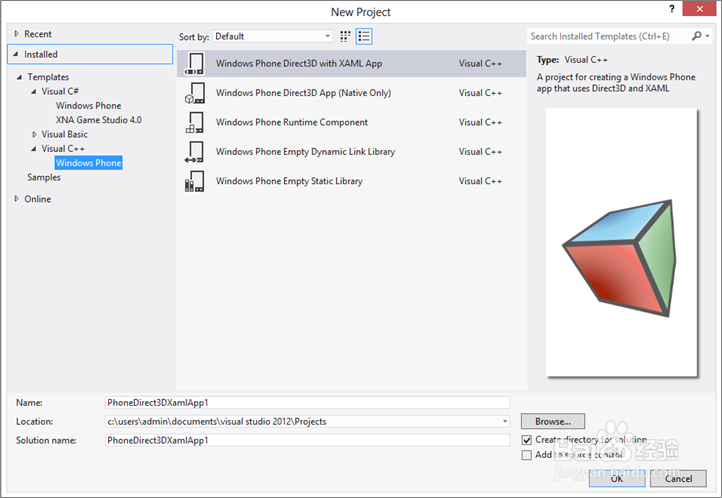Expand the Recent section
The height and width of the screenshot is (498, 722).
pyautogui.click(x=17, y=34)
